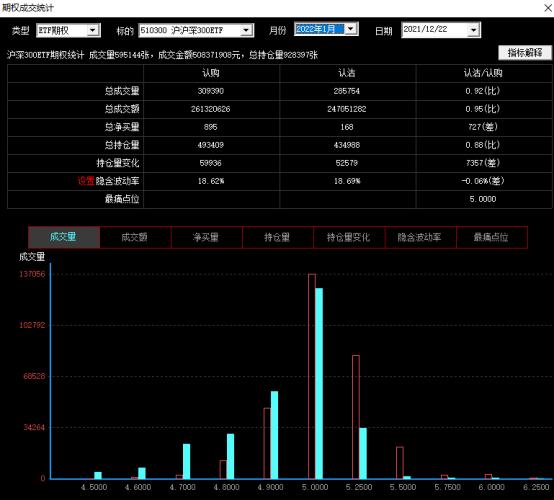This screenshot has height=500, width=554.
Task: Select the 成交量 chart tab
Action: [x=64, y=237]
